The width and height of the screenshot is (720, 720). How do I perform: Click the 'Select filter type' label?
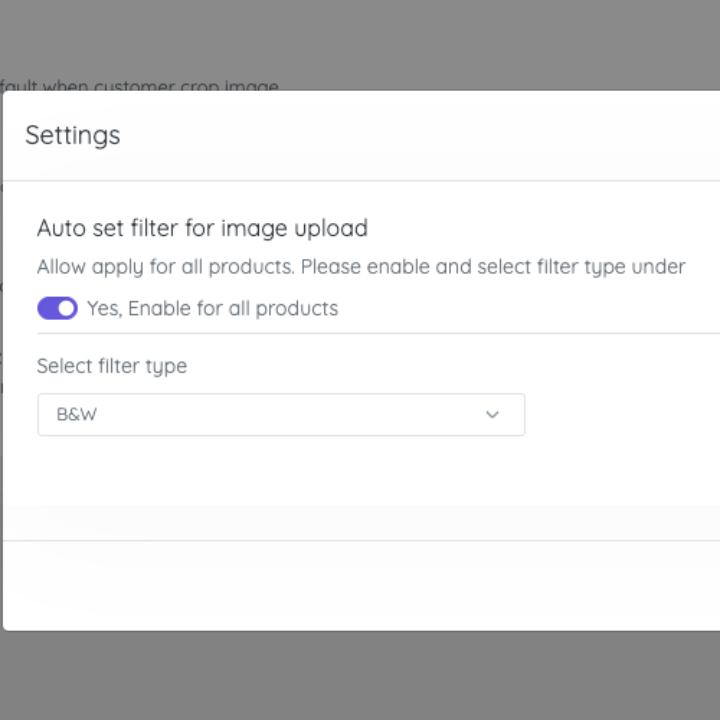[x=112, y=366]
